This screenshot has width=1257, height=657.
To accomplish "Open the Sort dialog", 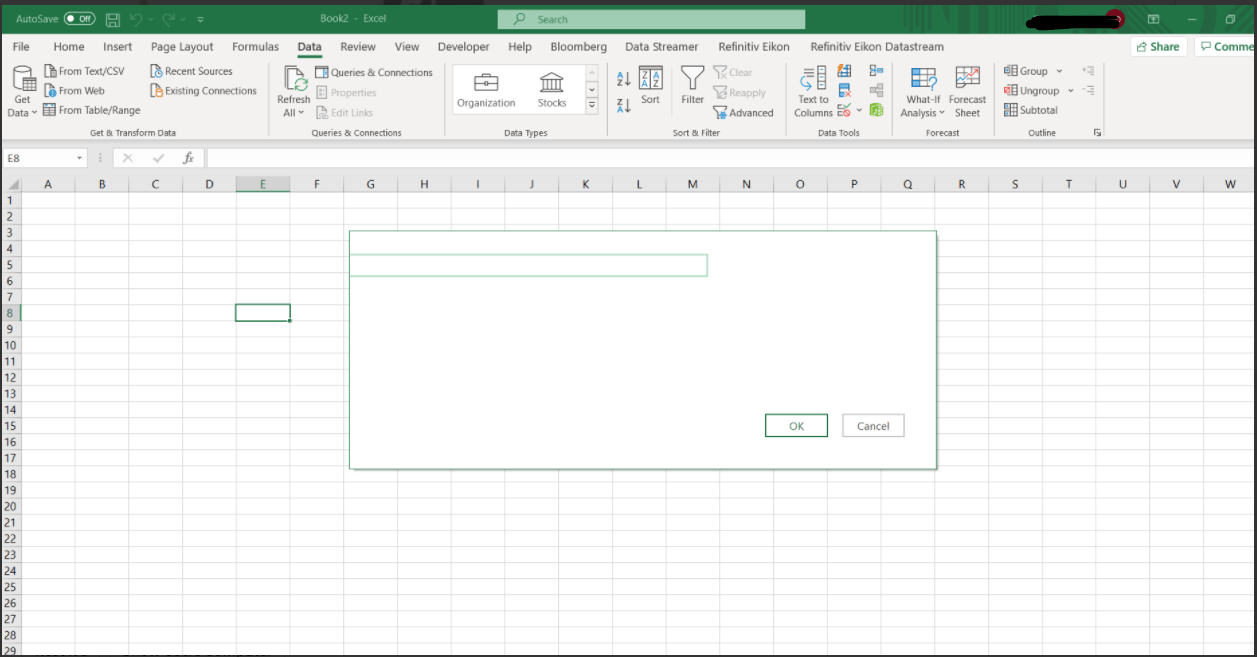I will (650, 86).
